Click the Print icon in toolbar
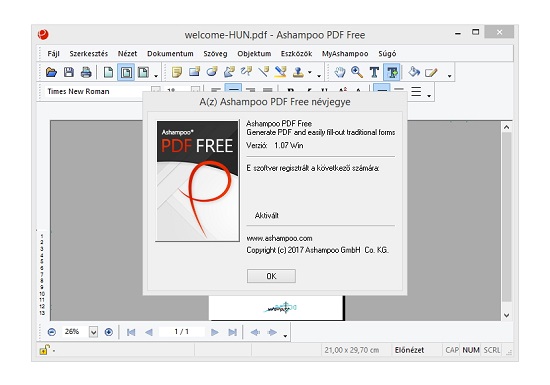This screenshot has height=385, width=550. pyautogui.click(x=86, y=72)
